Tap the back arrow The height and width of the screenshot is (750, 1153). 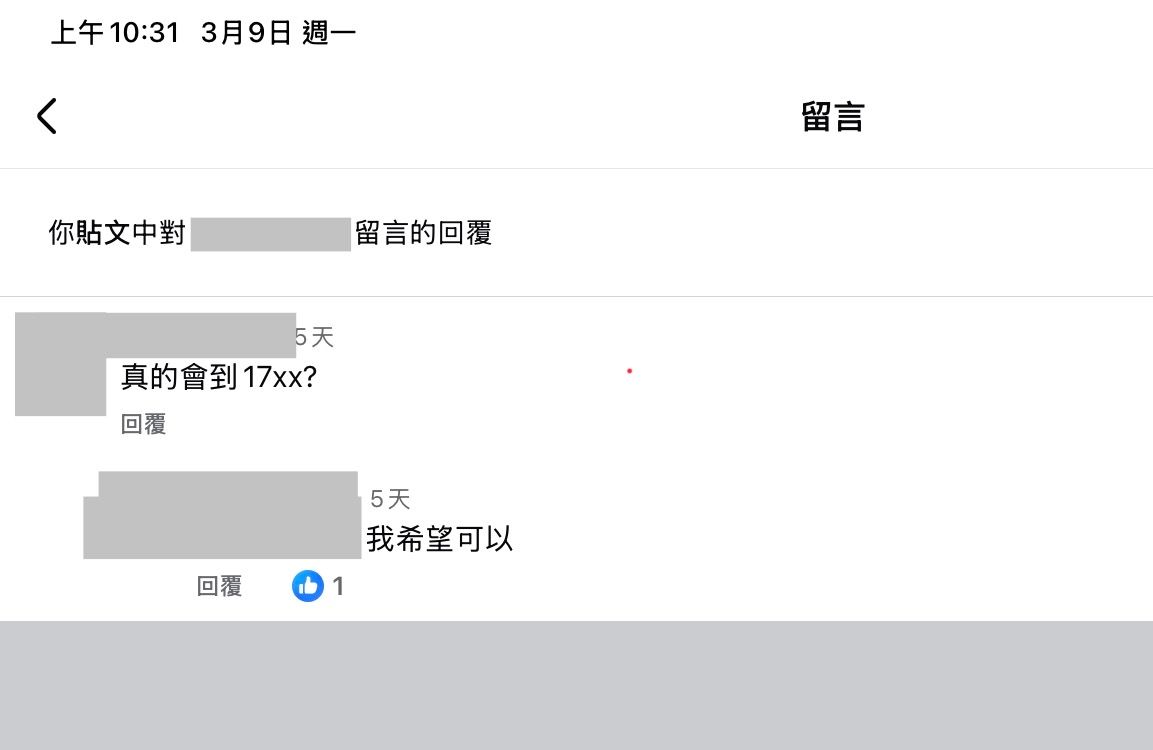tap(47, 116)
